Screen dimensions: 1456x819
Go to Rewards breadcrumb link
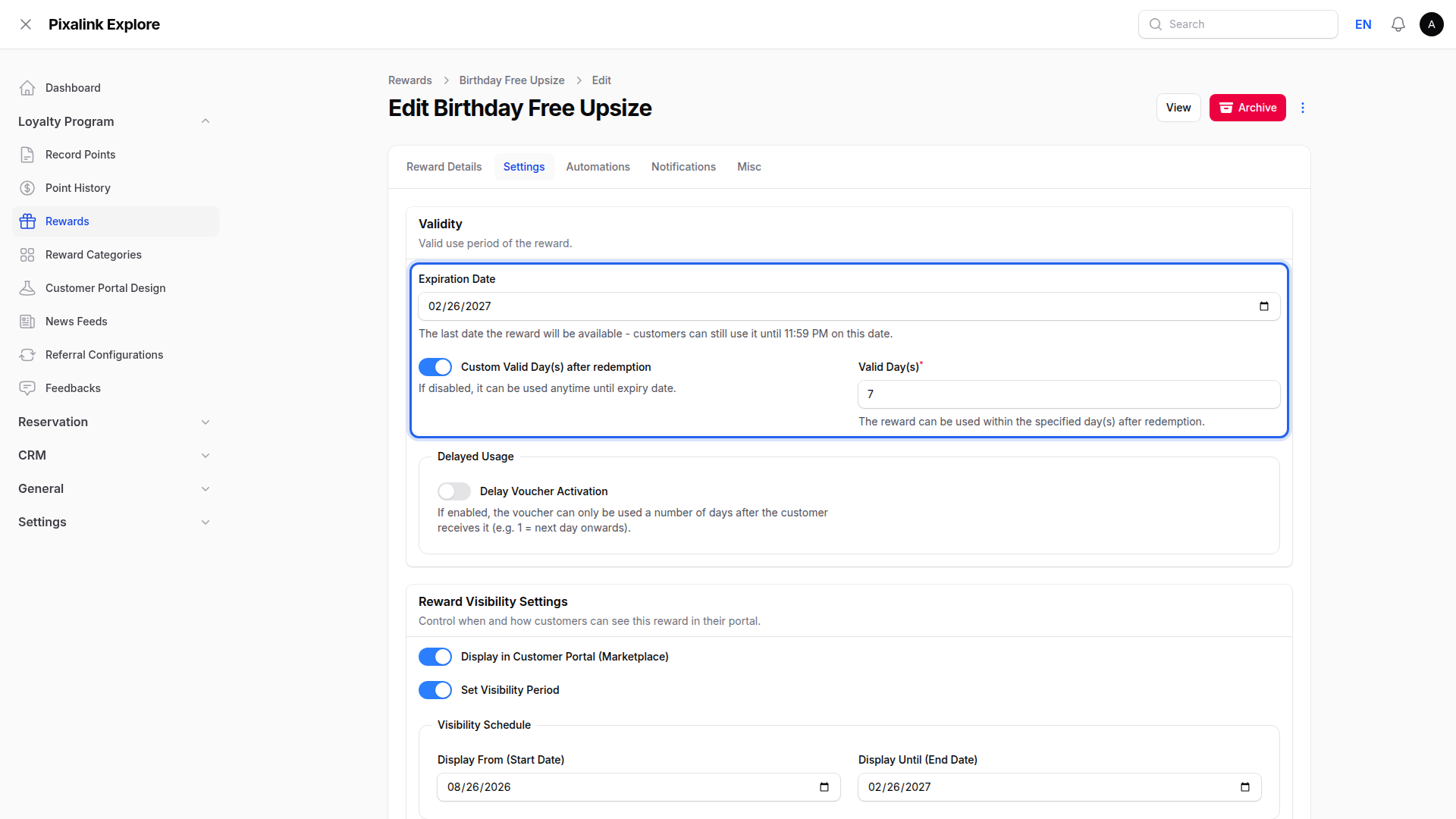click(x=410, y=80)
